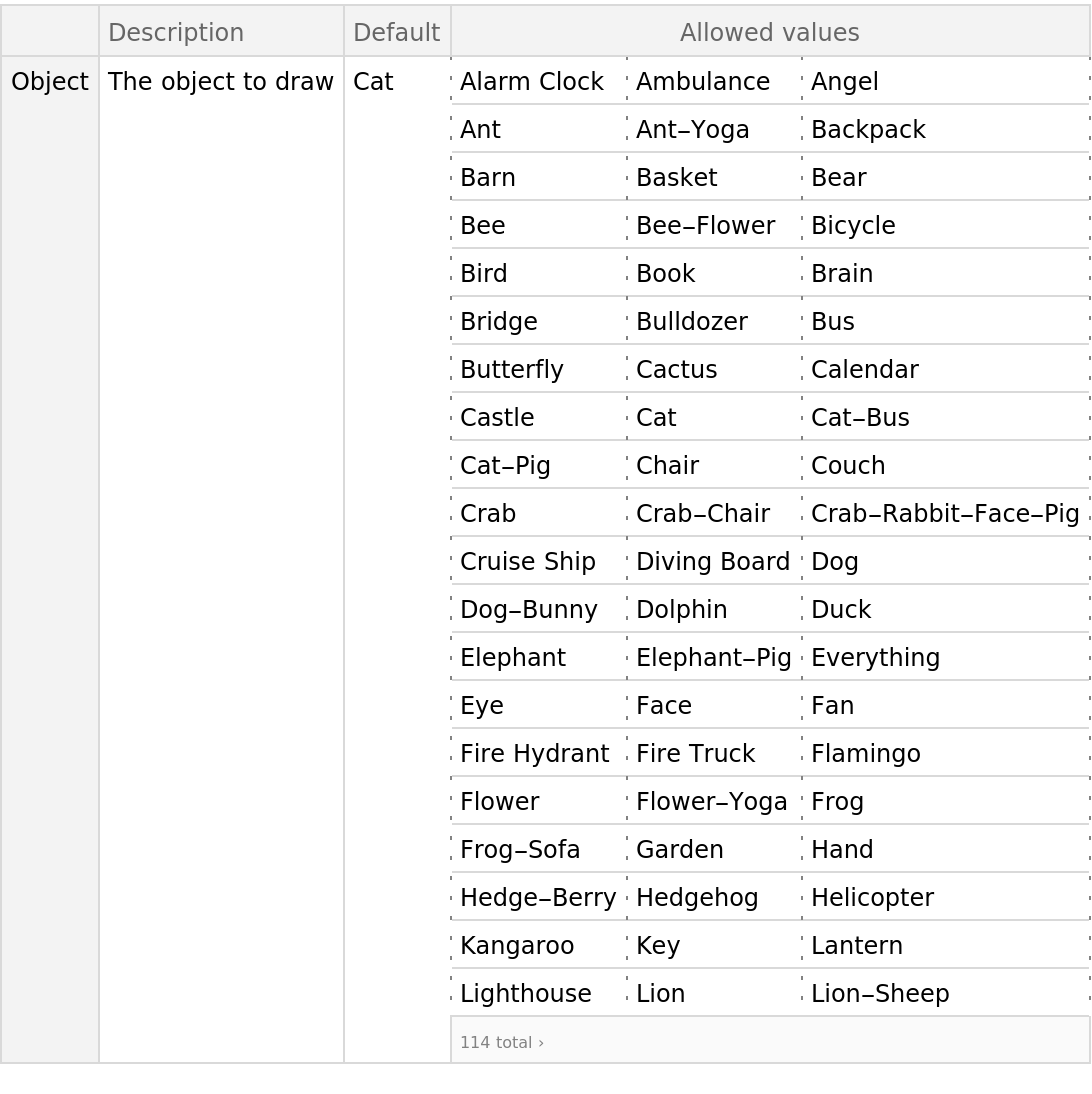The width and height of the screenshot is (1092, 1094).
Task: Select the Ambulance allowed value
Action: pos(703,81)
